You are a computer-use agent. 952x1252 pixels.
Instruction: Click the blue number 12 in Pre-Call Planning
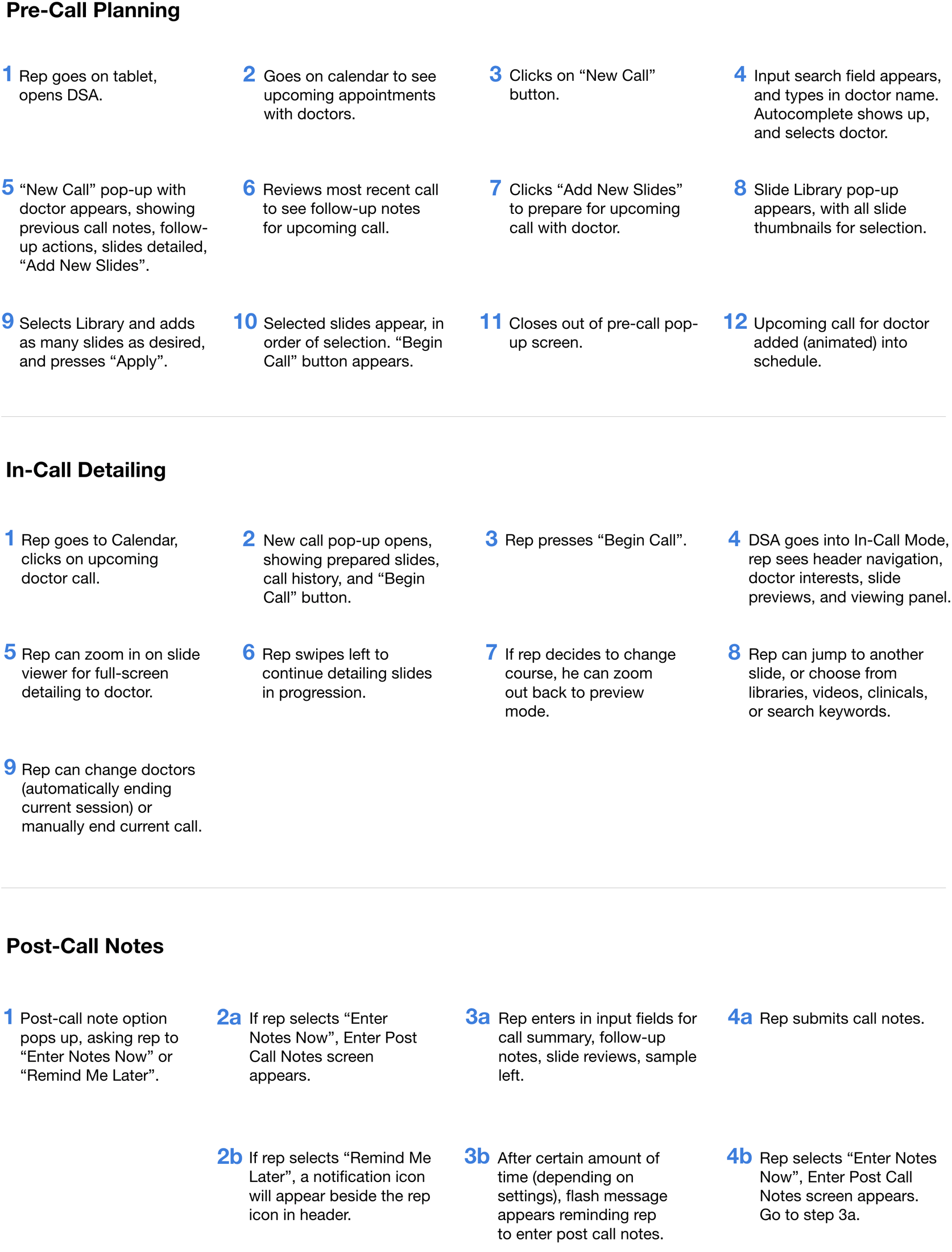point(735,322)
